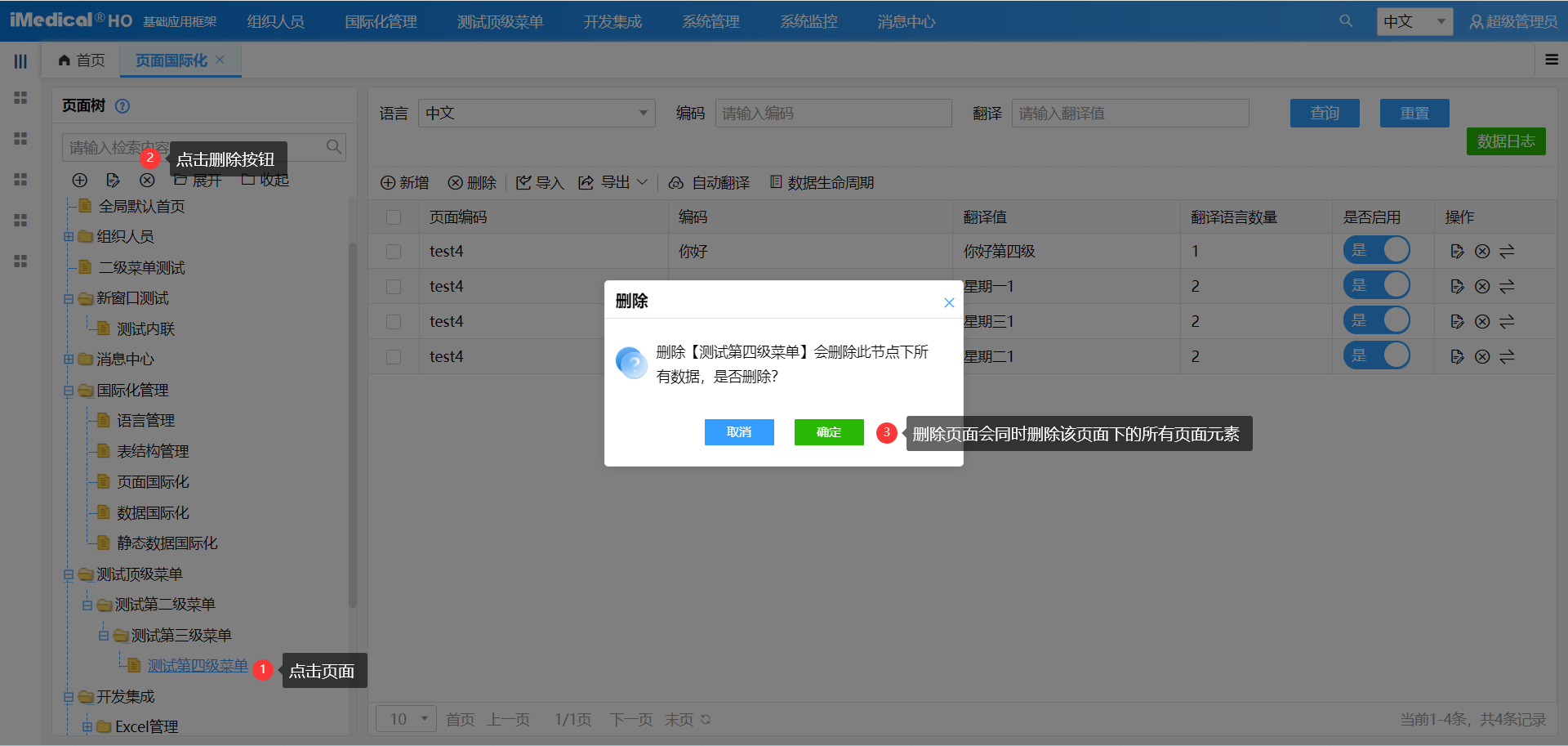Screen dimensions: 1568x746
Task: Open the 国际化管理 top menu
Action: coord(381,22)
